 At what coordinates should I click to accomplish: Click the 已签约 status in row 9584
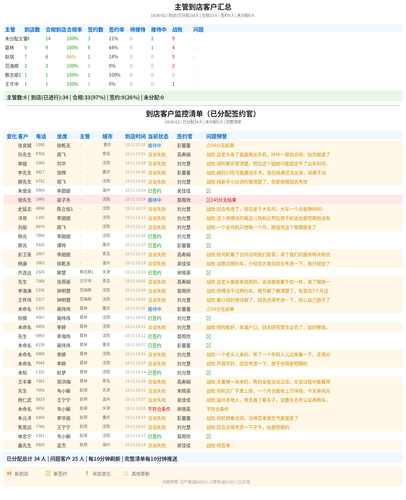155,191
